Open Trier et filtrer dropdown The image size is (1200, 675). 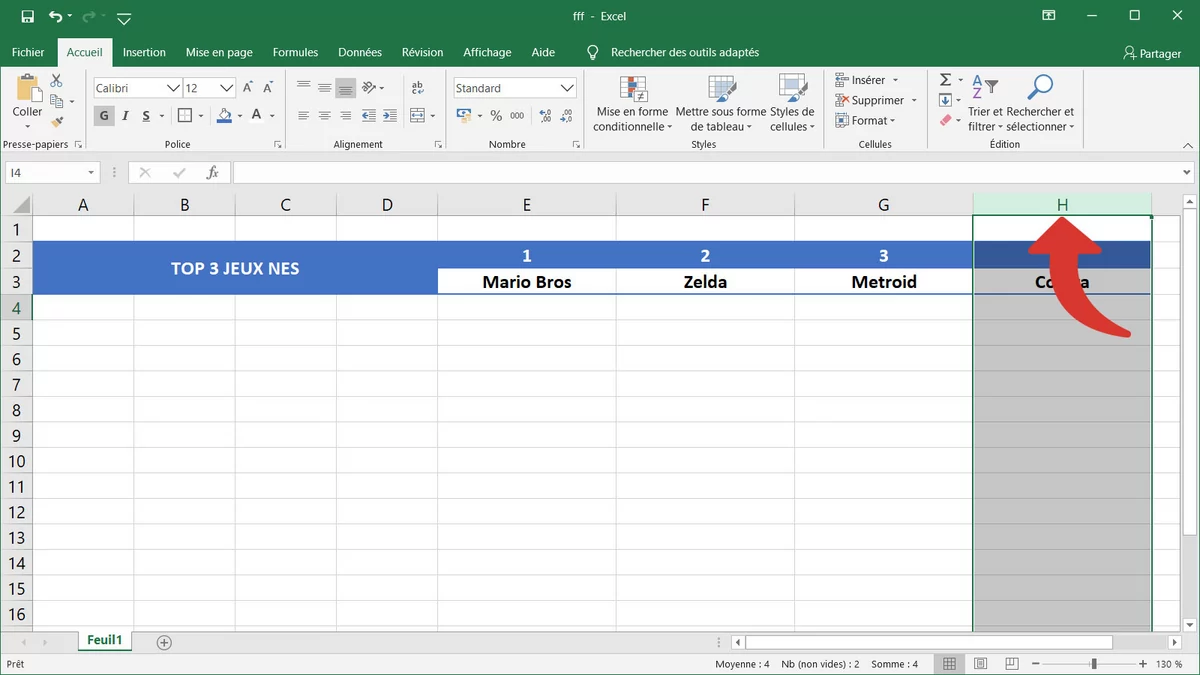[985, 103]
